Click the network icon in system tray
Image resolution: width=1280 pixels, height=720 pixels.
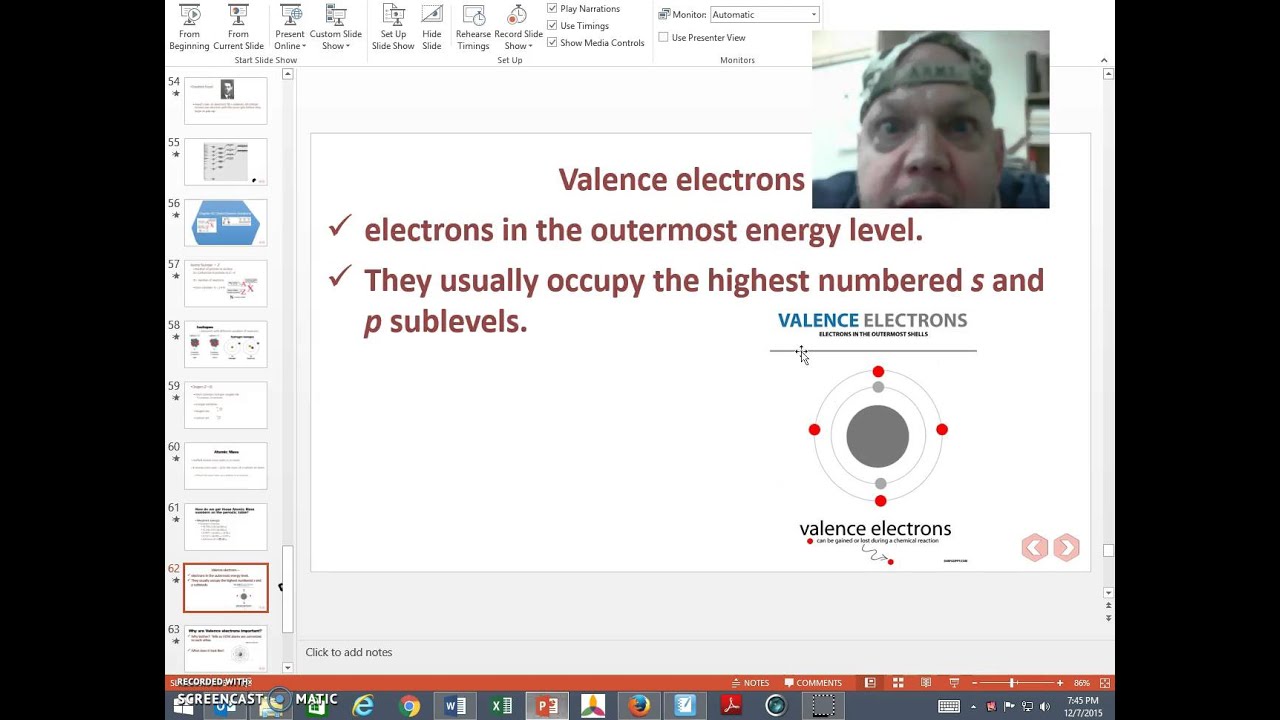pos(1027,706)
